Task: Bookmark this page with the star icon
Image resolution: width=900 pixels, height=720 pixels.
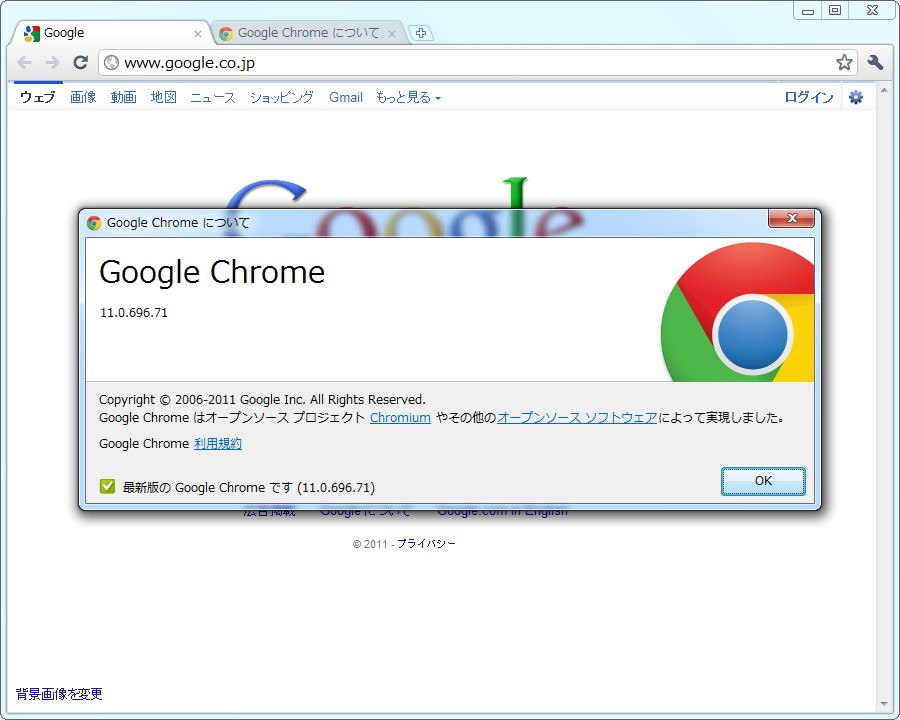Action: click(844, 62)
